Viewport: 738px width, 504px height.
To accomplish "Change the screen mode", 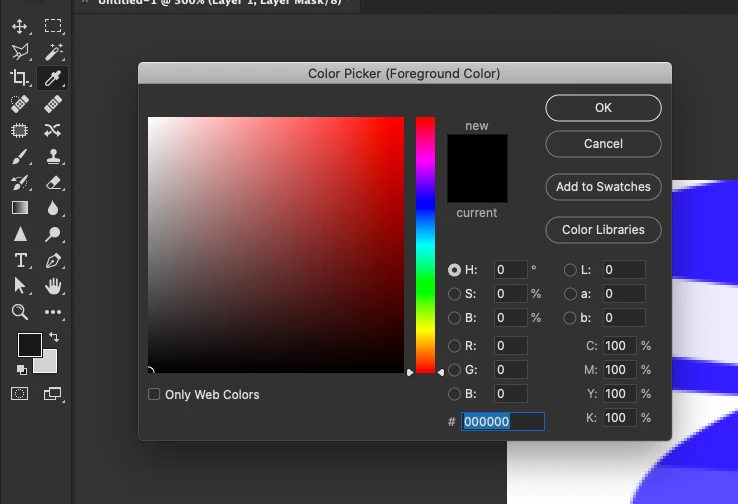I will (52, 393).
